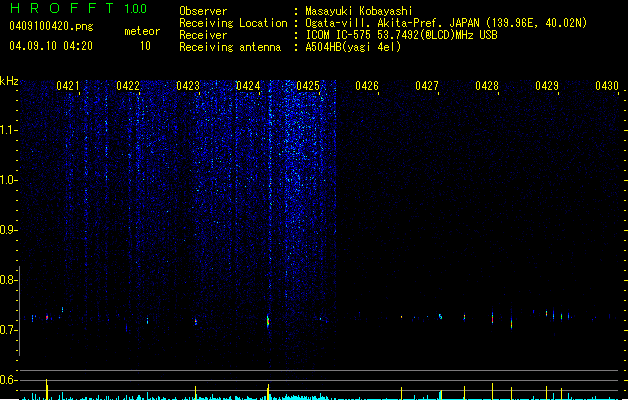Click the bright meteor echo under 0424

point(268,321)
